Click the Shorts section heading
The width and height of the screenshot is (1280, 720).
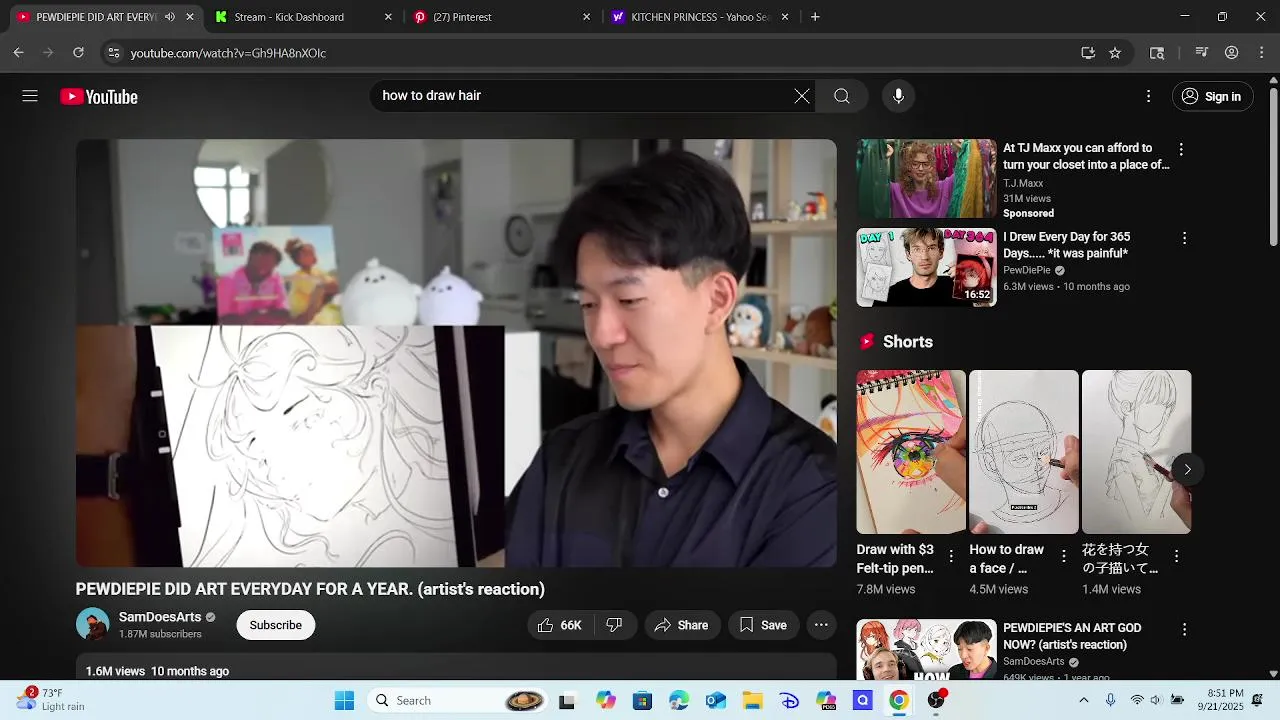point(908,342)
